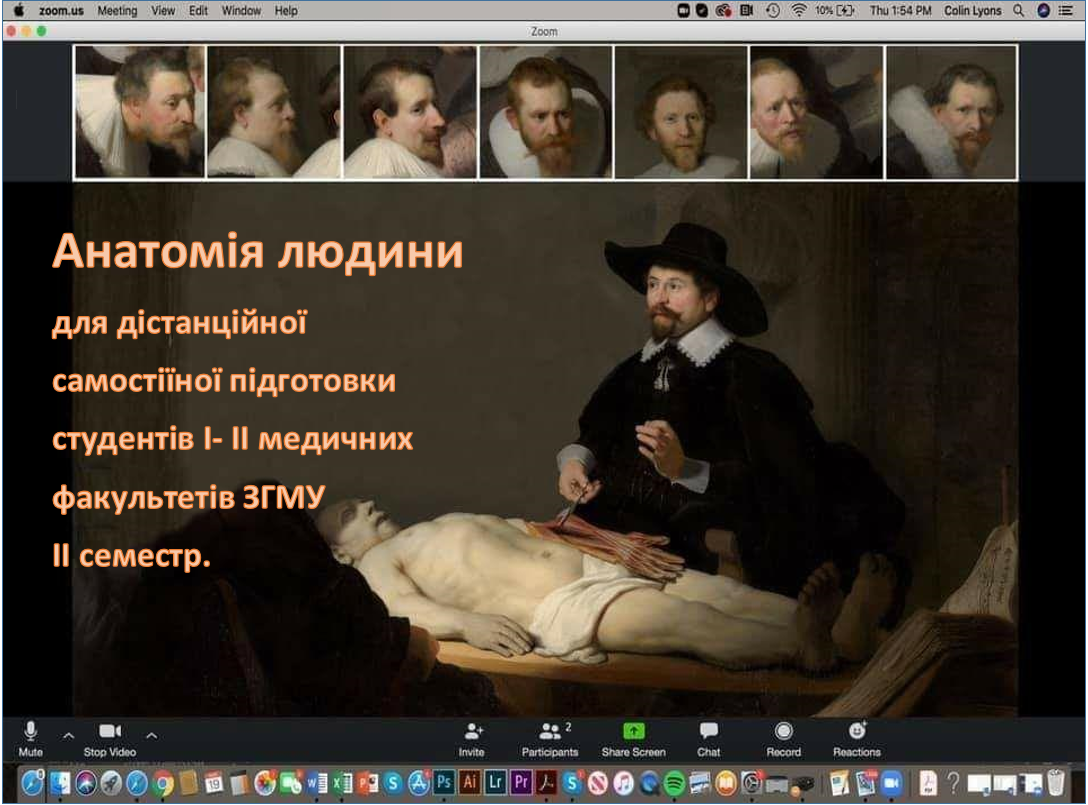Open the Colin Lyons user menu
Viewport: 1088px width, 805px height.
point(973,10)
